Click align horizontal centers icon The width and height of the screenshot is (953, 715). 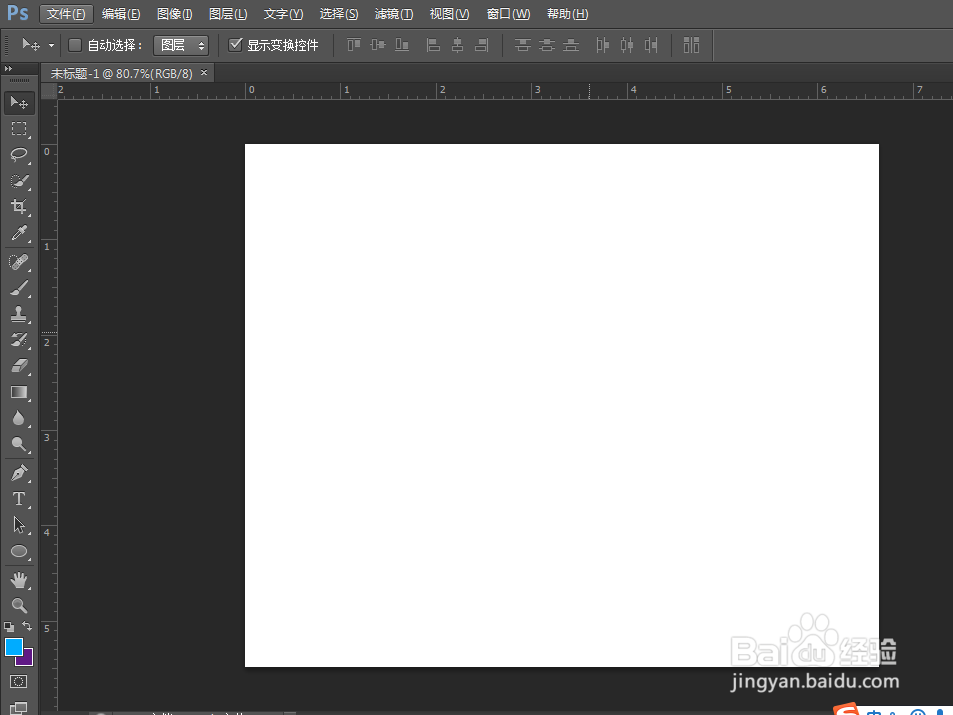tap(458, 45)
